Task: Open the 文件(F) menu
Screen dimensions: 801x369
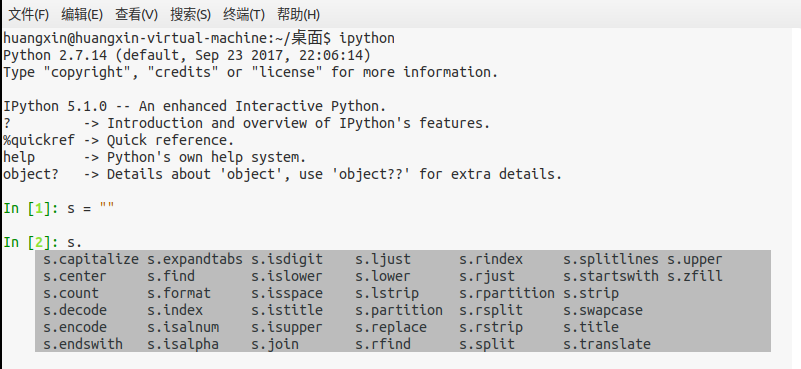Action: (29, 15)
